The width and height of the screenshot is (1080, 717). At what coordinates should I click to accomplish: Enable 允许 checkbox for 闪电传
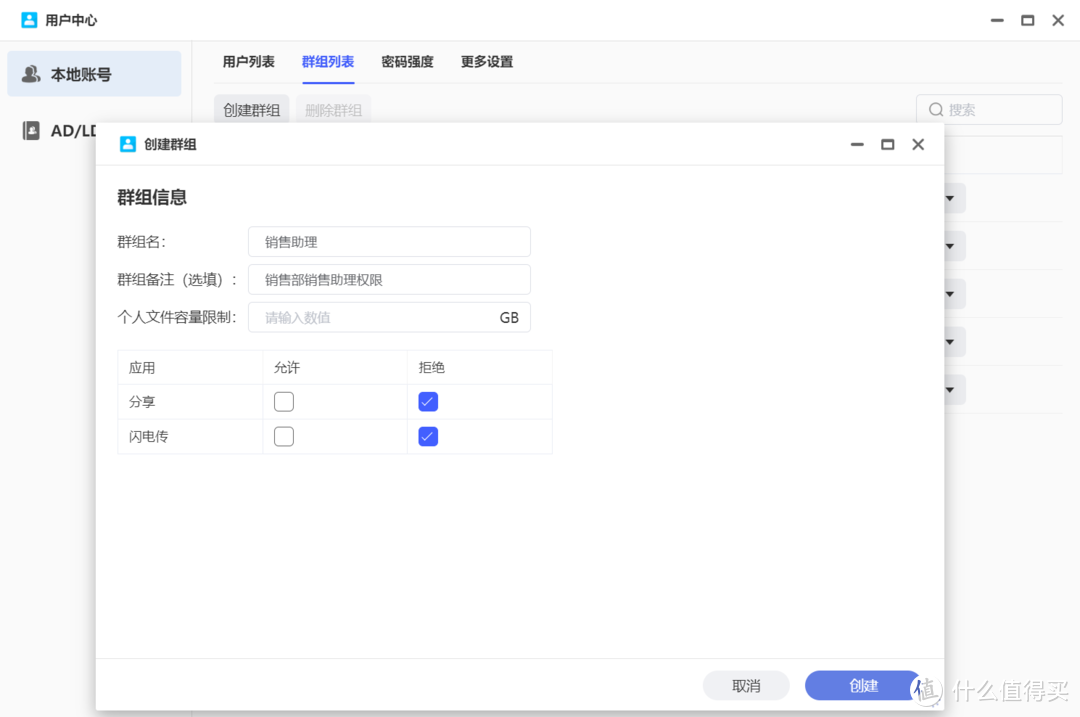(x=284, y=436)
